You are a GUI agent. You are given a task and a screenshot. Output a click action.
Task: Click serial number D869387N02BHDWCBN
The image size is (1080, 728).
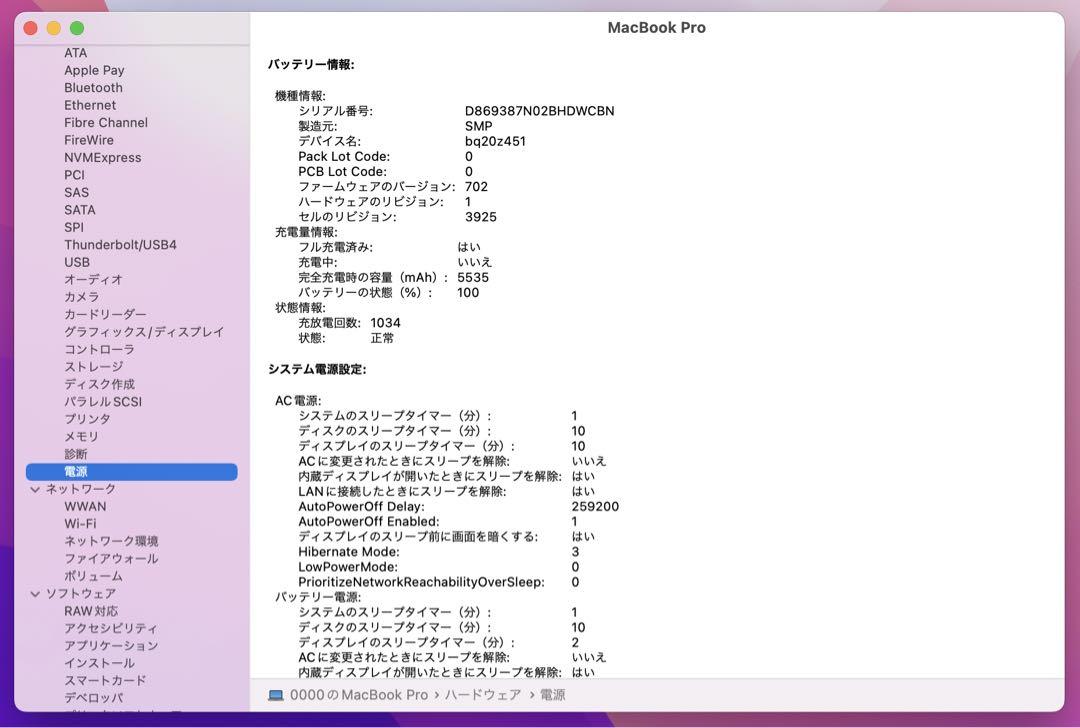point(539,111)
